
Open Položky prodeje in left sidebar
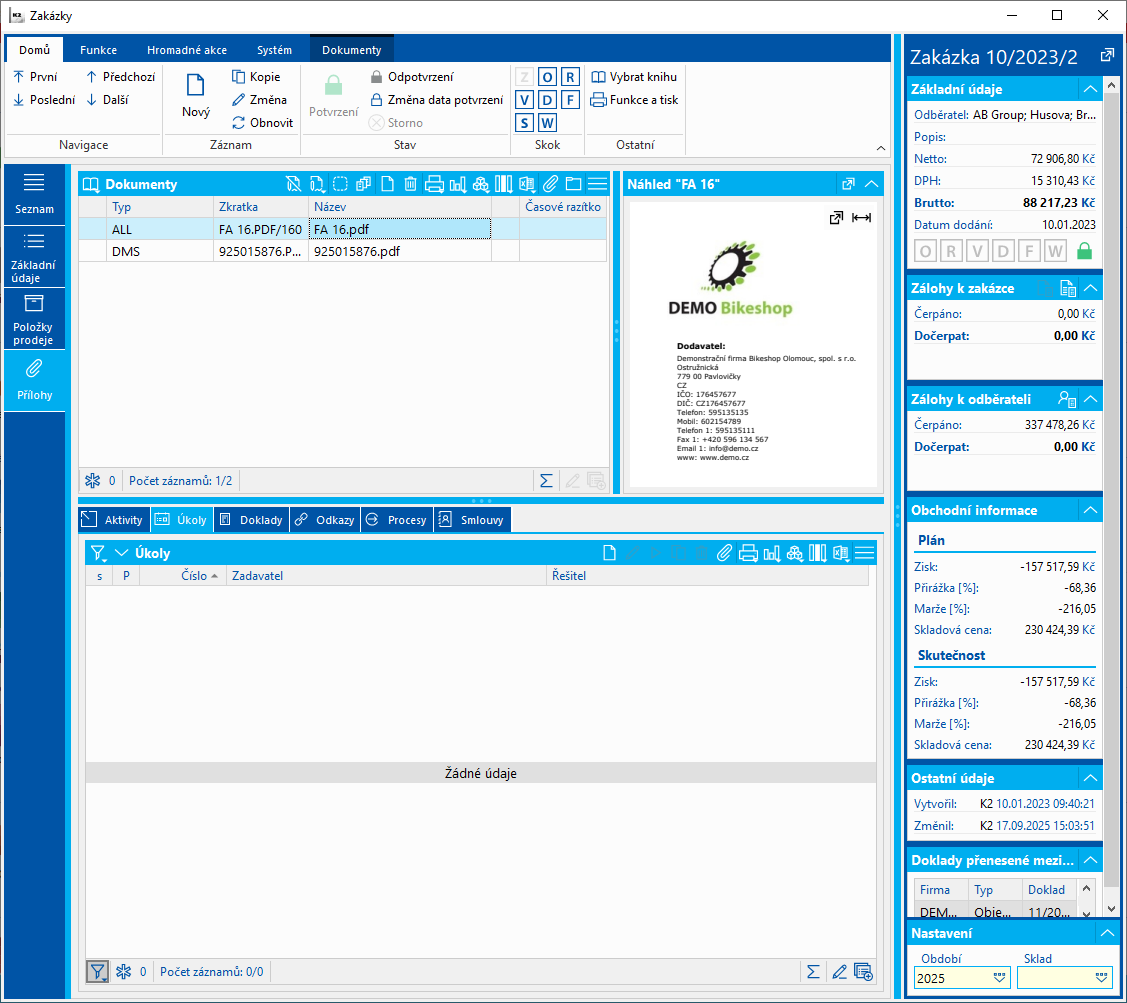tap(34, 319)
